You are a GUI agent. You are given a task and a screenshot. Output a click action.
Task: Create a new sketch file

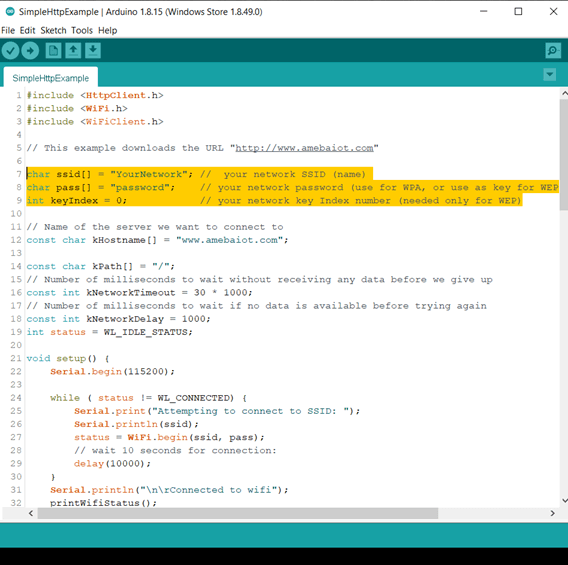tap(53, 50)
